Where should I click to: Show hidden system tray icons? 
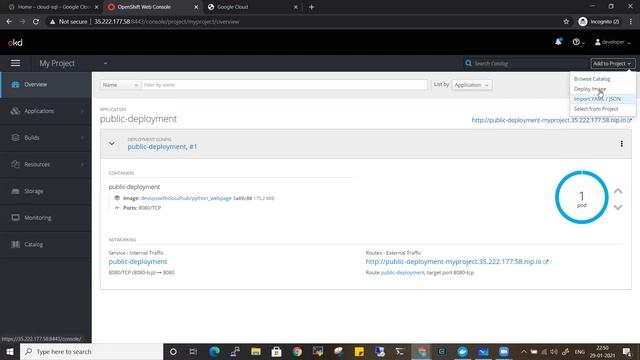pos(524,352)
